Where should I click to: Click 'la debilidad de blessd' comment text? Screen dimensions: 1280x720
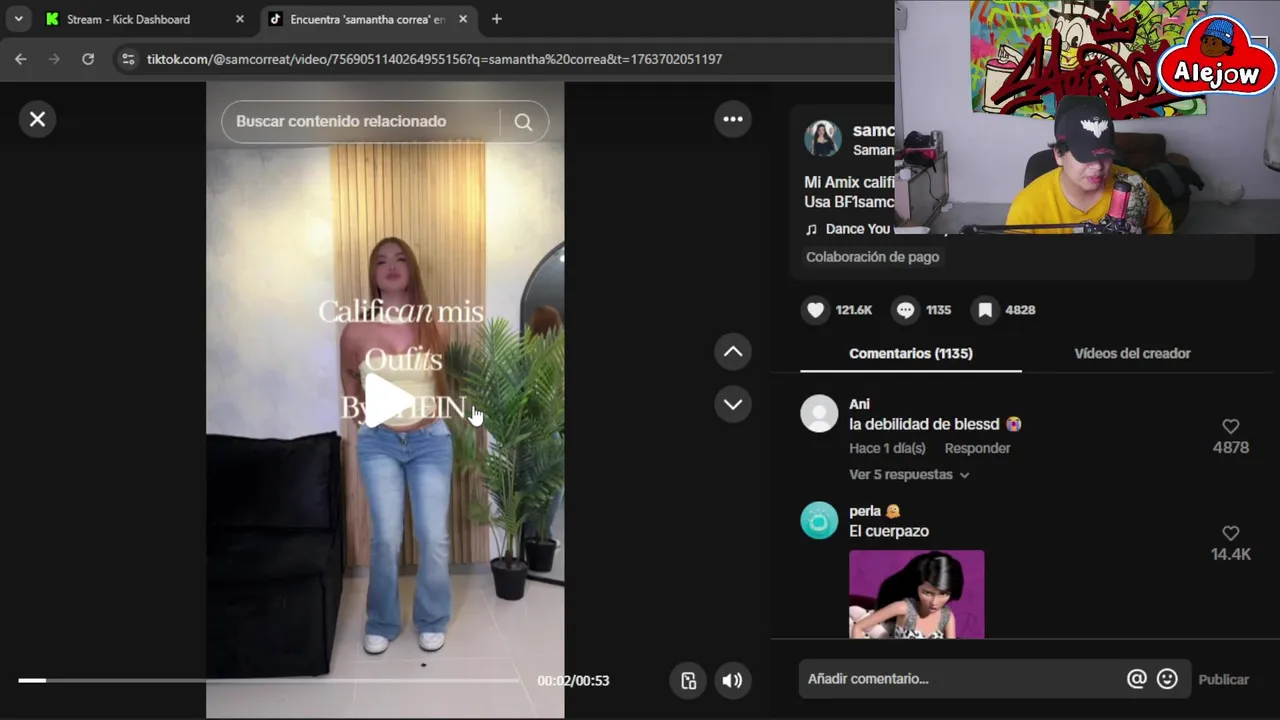[x=924, y=424]
